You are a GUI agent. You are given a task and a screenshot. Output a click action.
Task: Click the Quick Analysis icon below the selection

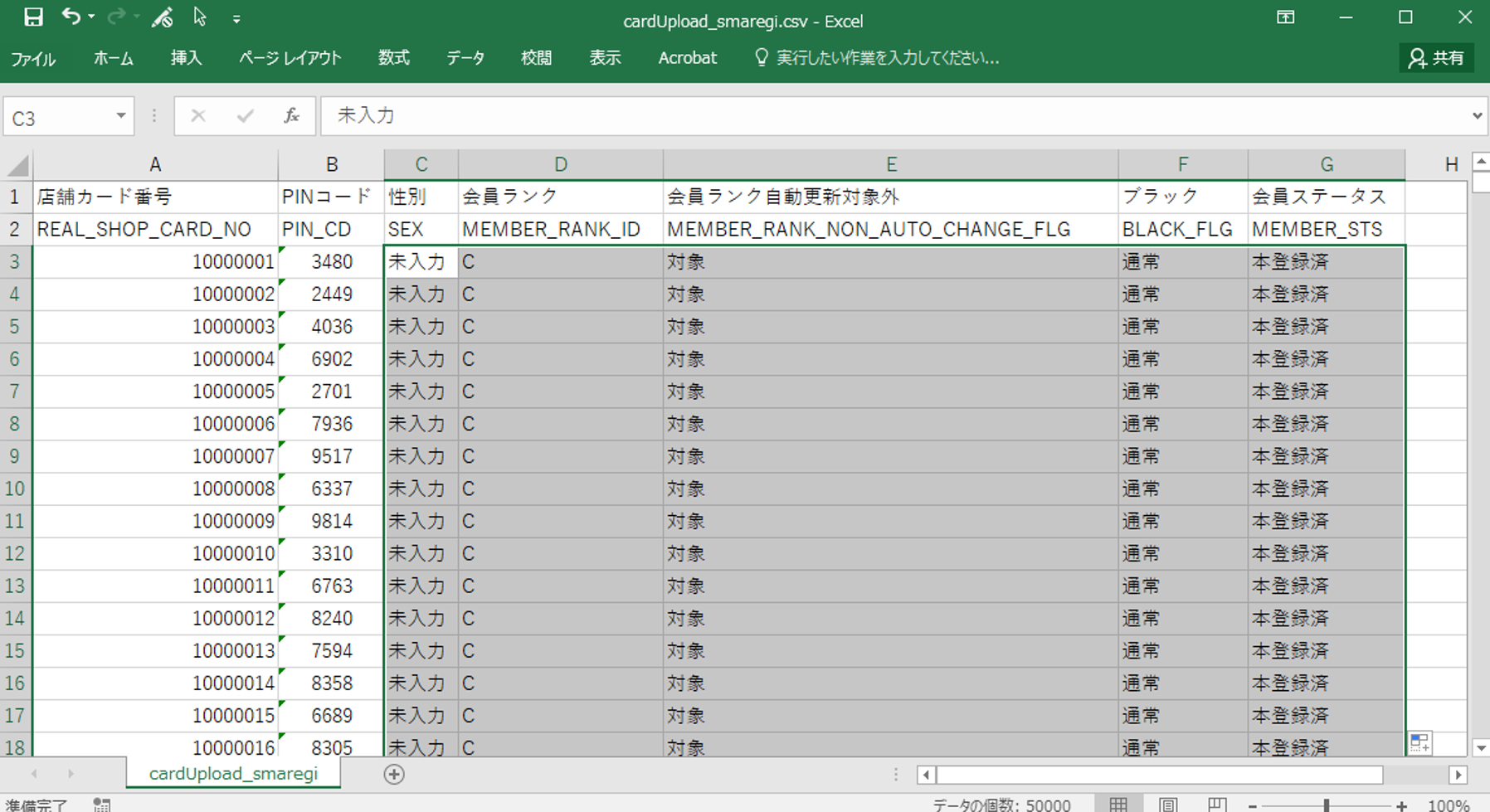pyautogui.click(x=1419, y=742)
